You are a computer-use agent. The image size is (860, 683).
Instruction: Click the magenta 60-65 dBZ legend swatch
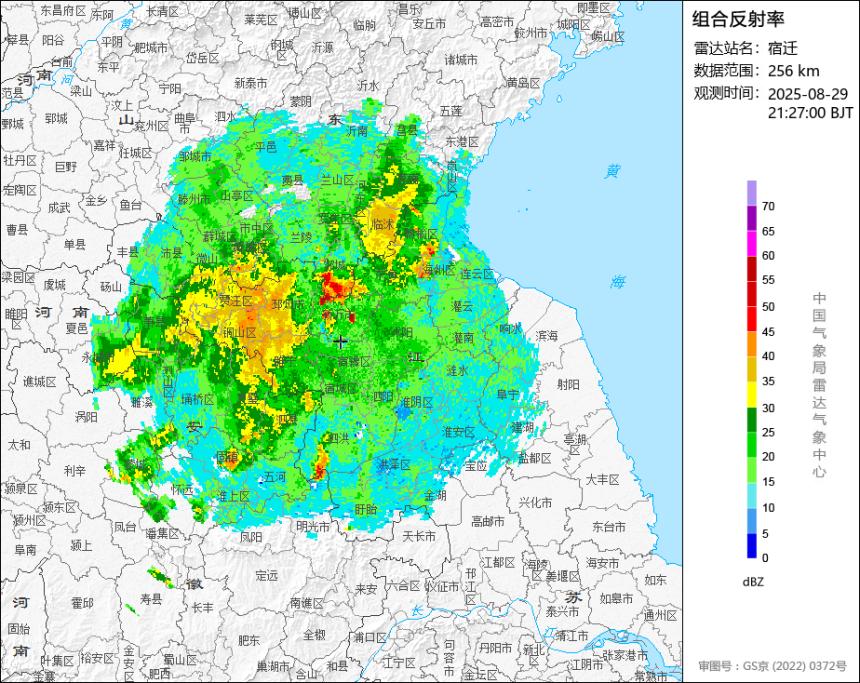click(x=751, y=244)
